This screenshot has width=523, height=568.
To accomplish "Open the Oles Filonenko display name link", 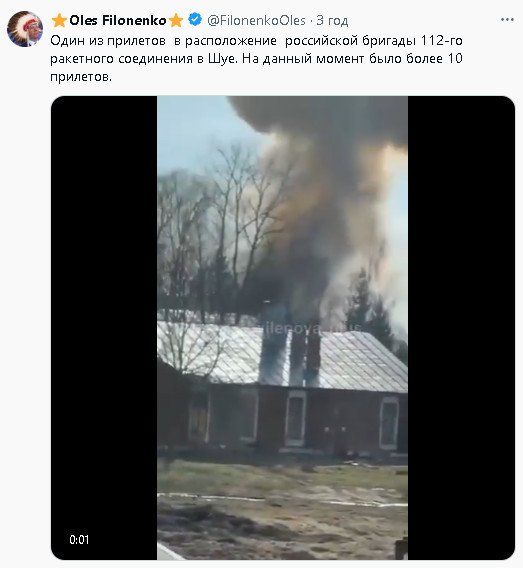I will click(x=117, y=20).
